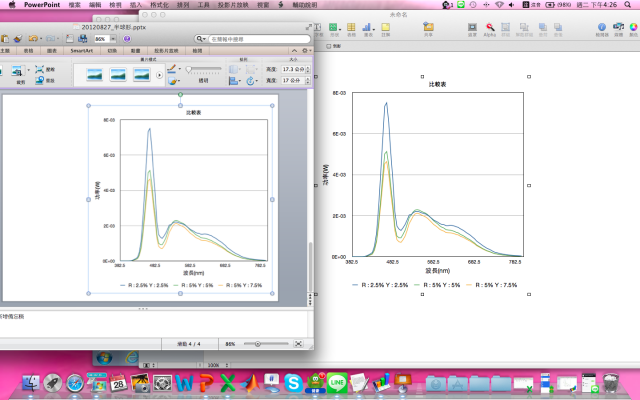This screenshot has height=400, width=640.
Task: Open the ribbon gear settings menu
Action: tap(306, 51)
